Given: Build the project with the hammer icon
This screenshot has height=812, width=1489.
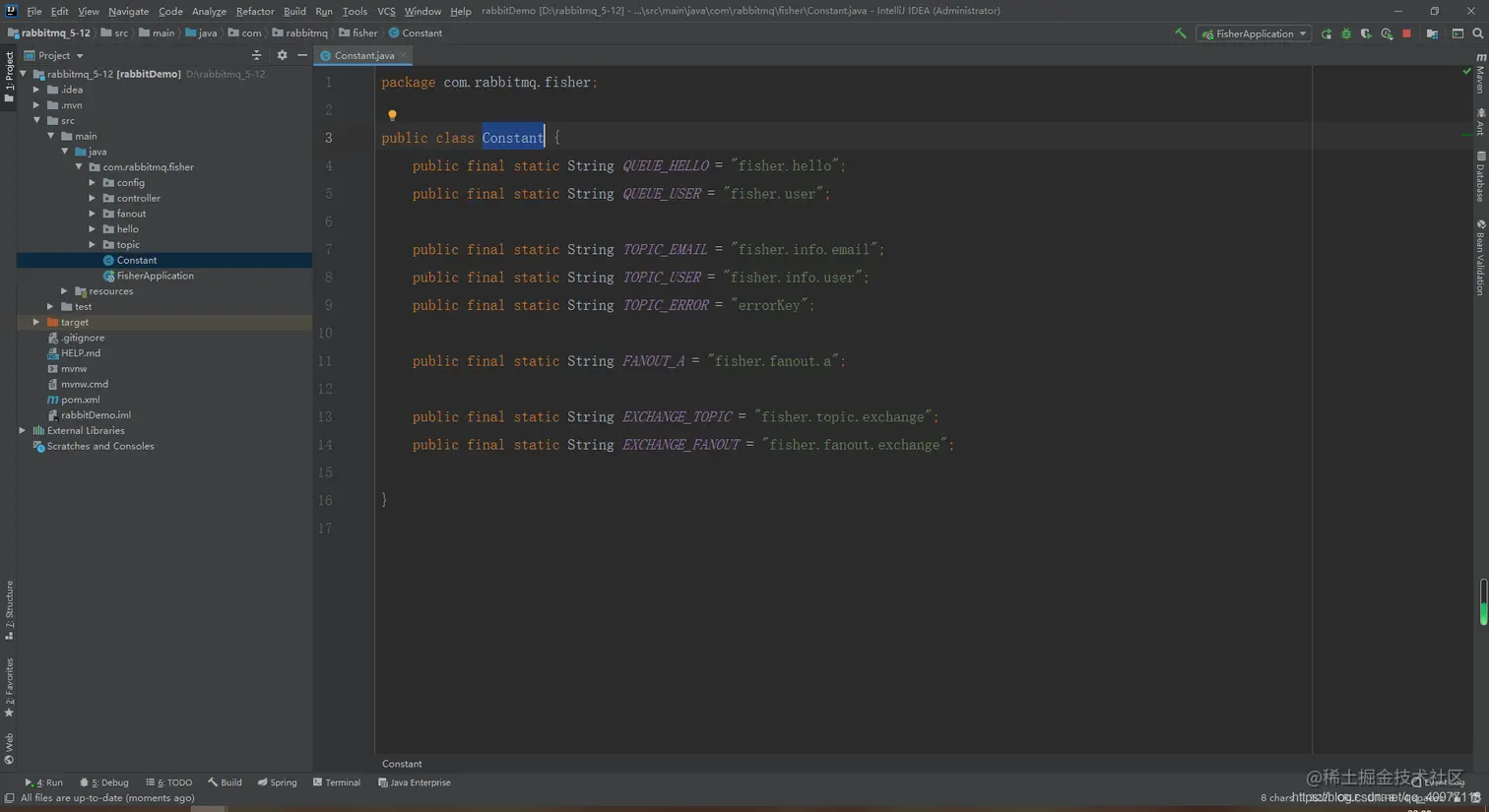Looking at the screenshot, I should (x=1180, y=33).
